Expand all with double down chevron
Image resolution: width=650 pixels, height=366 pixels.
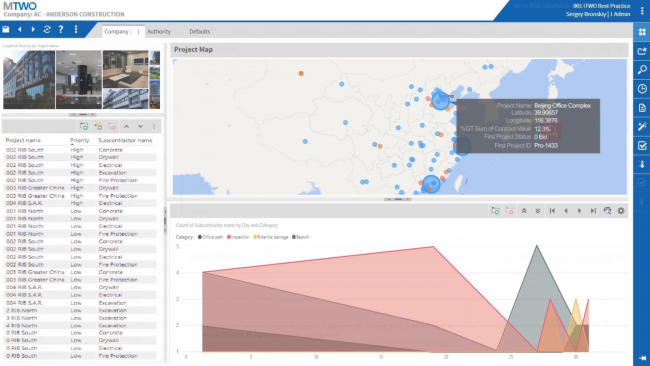538,211
